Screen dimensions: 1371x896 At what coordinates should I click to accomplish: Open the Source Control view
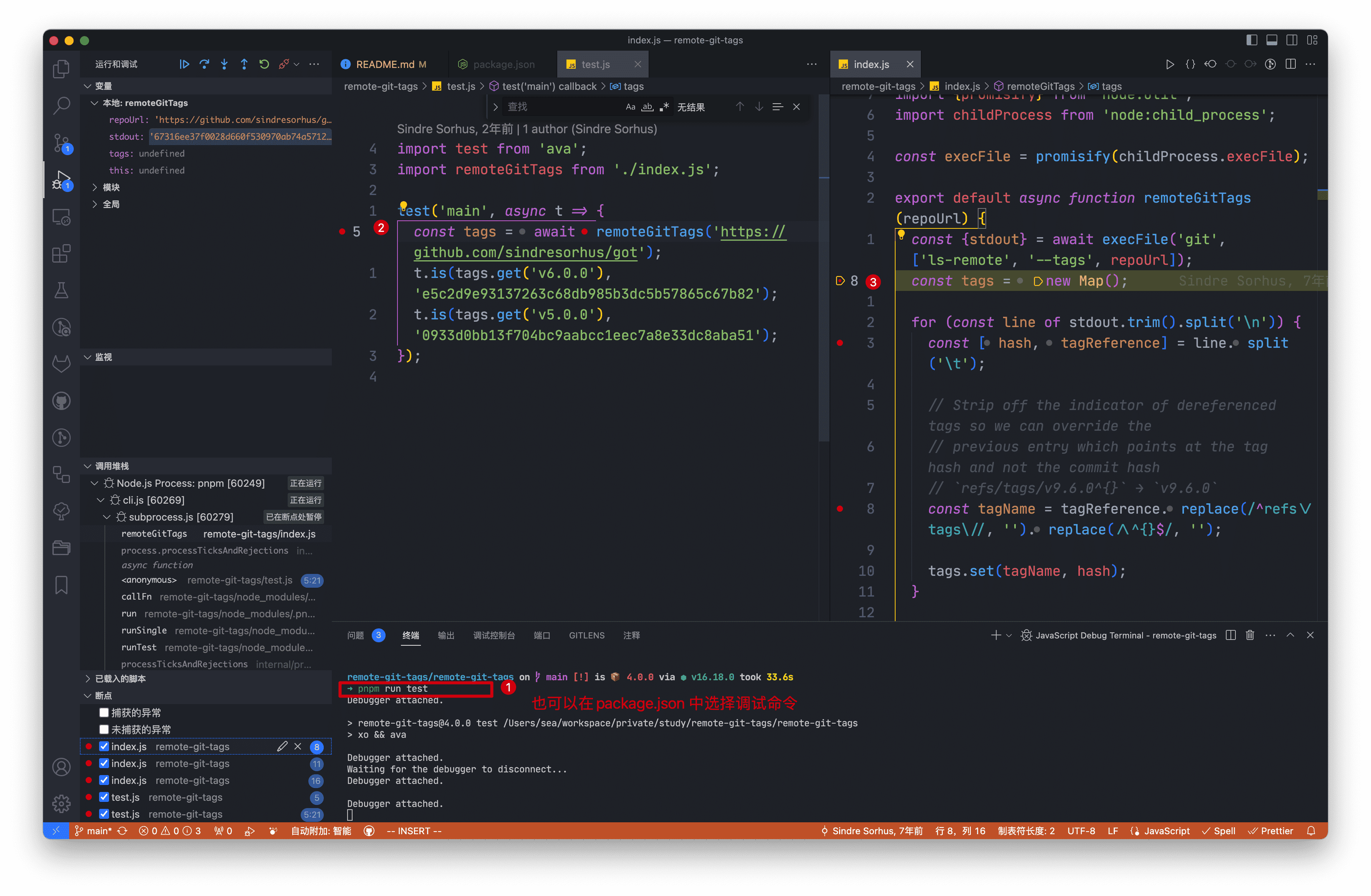[61, 143]
